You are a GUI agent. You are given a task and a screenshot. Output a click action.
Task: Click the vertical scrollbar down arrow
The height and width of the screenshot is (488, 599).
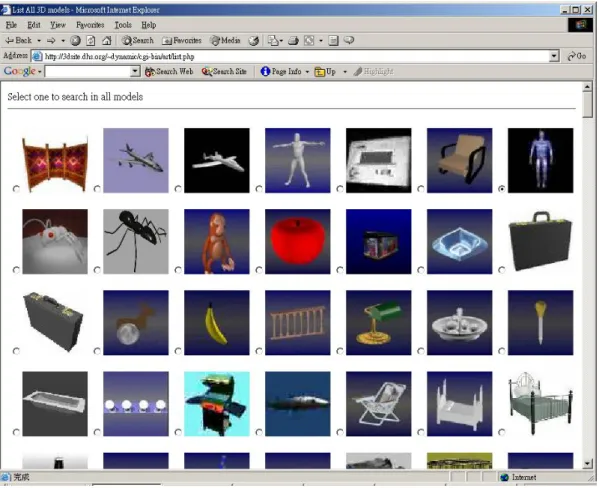coord(588,464)
